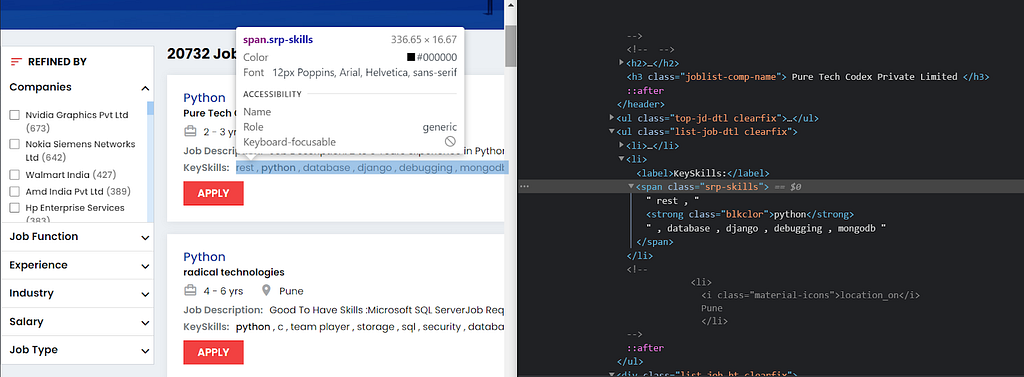Image resolution: width=1024 pixels, height=377 pixels.
Task: Expand the collapsed li node in DevTools
Action: (621, 145)
